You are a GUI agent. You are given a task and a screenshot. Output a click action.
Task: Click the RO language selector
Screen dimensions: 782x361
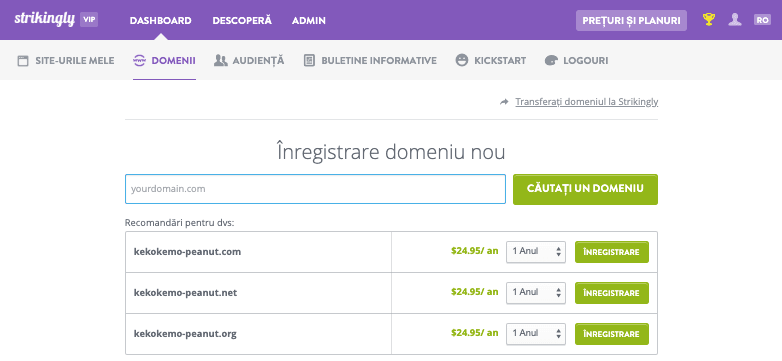coord(762,20)
